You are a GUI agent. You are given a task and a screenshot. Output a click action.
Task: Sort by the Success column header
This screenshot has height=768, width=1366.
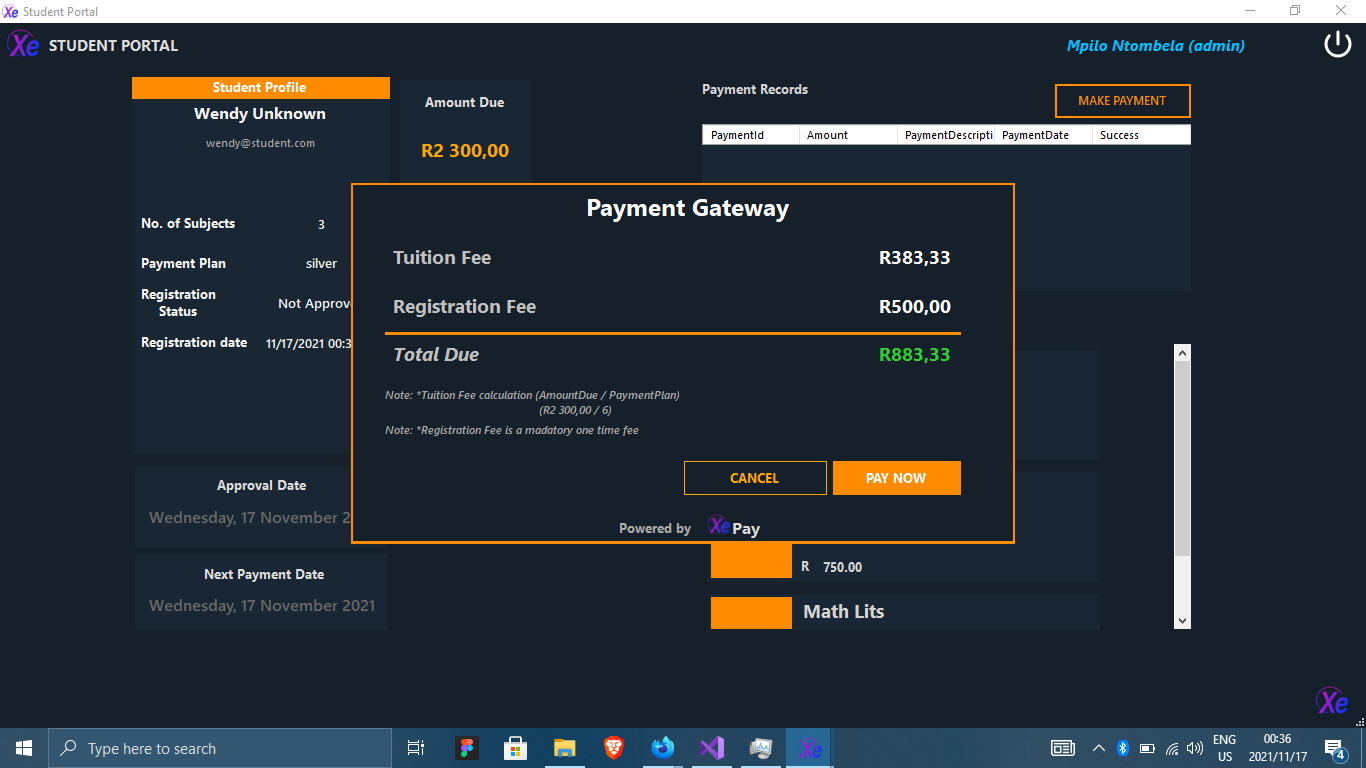click(x=1141, y=135)
